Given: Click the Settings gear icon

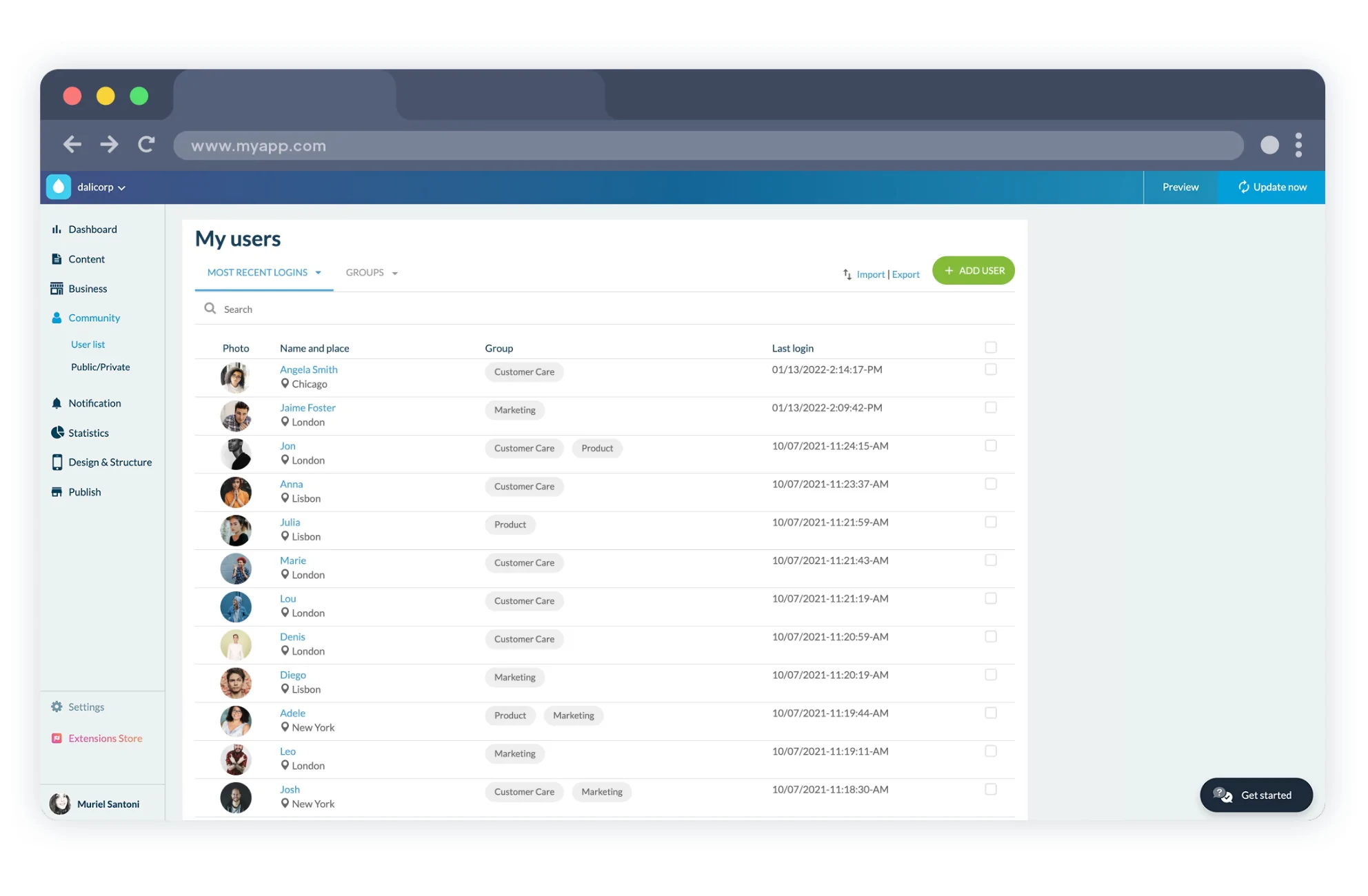Looking at the screenshot, I should click(x=56, y=706).
